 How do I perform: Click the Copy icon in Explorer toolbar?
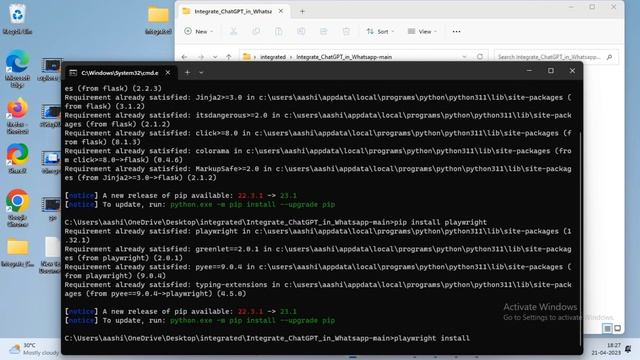(256, 31)
